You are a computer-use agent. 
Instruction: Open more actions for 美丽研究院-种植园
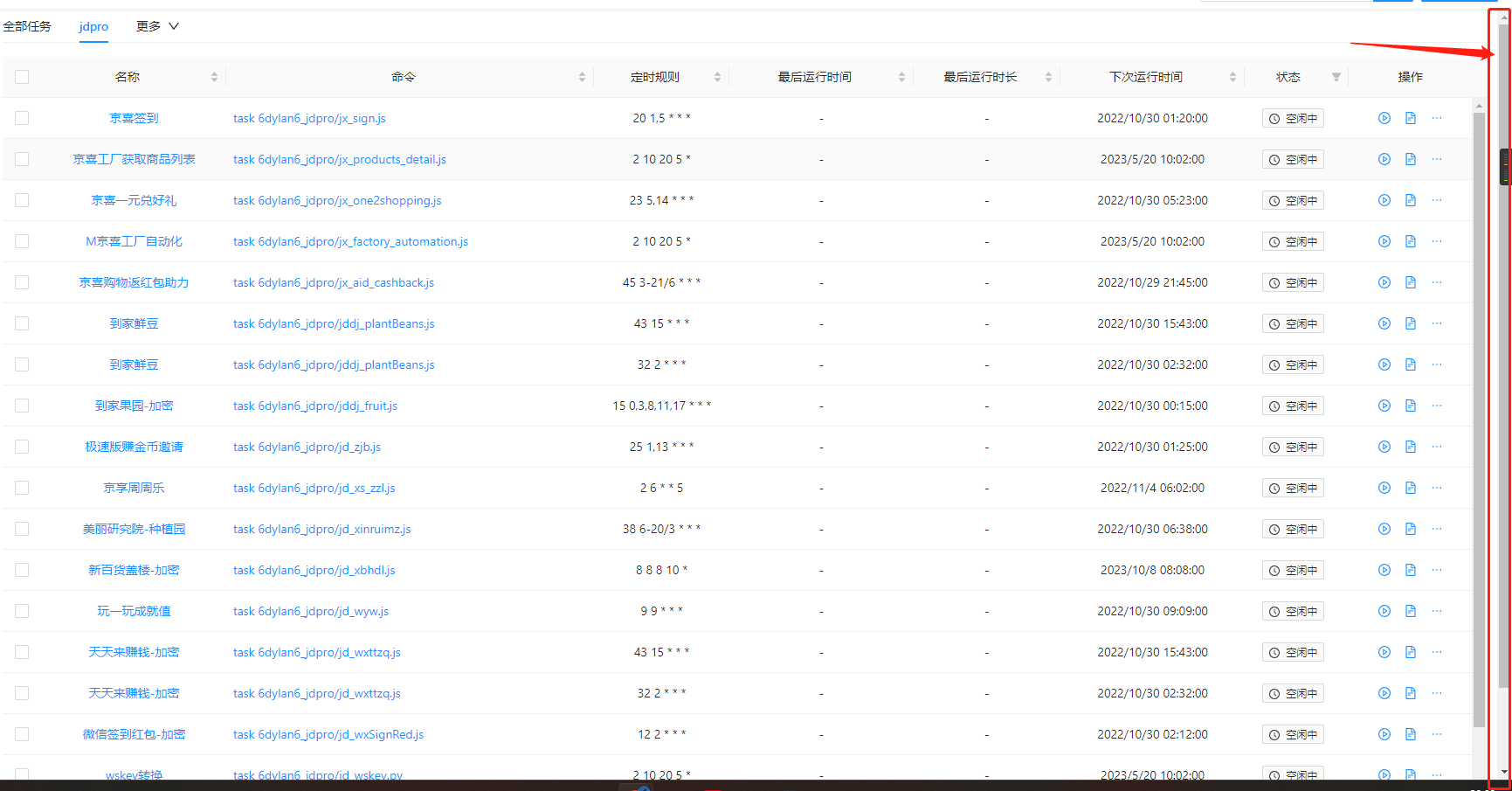pyautogui.click(x=1437, y=529)
